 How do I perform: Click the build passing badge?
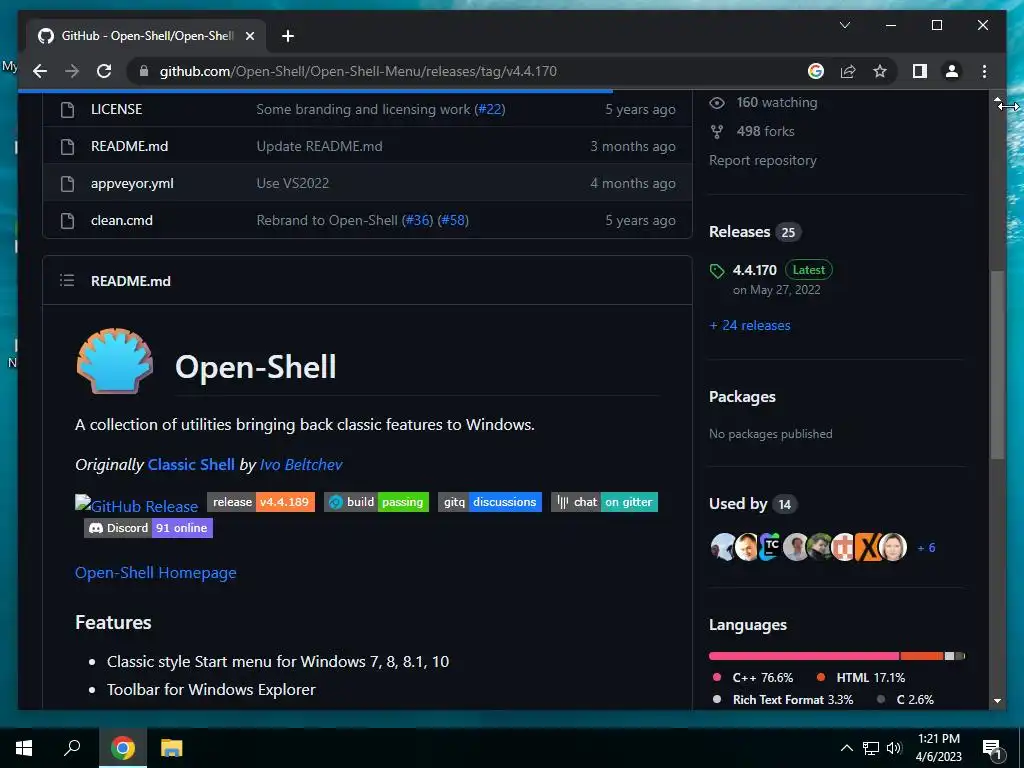pos(376,502)
